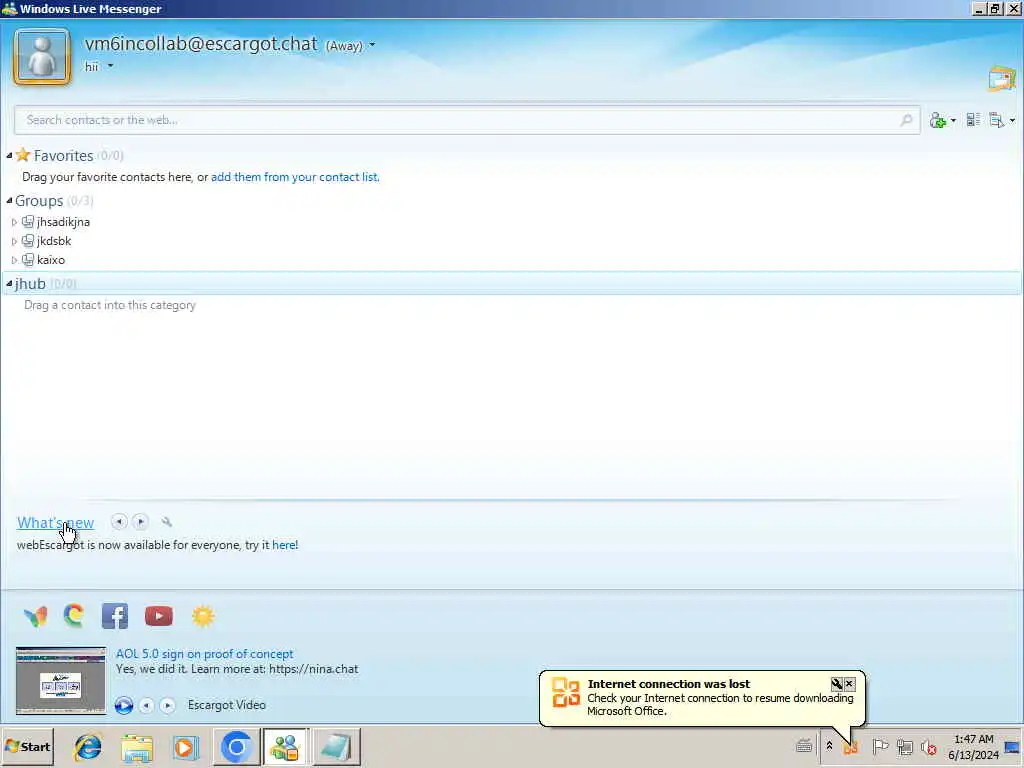Click the vm6incollab@escargot.chat display name

[x=200, y=44]
